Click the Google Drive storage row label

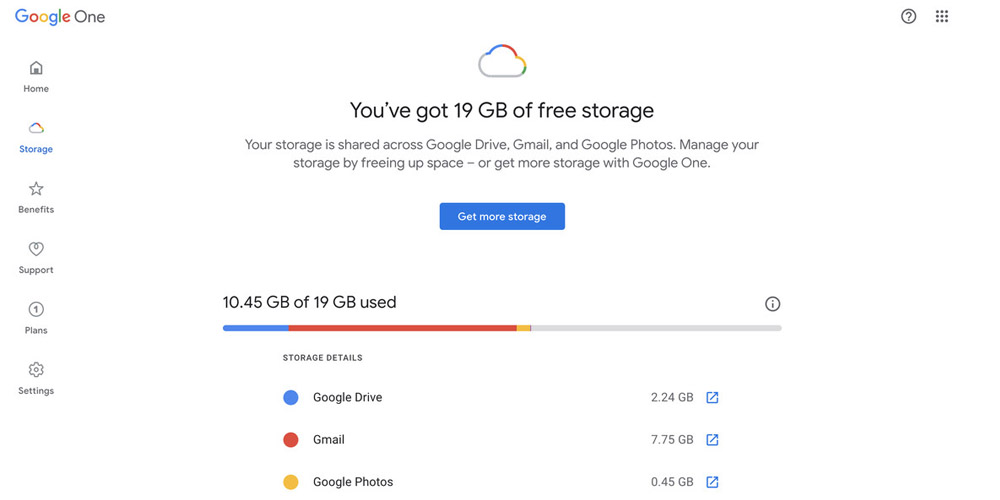coord(347,397)
